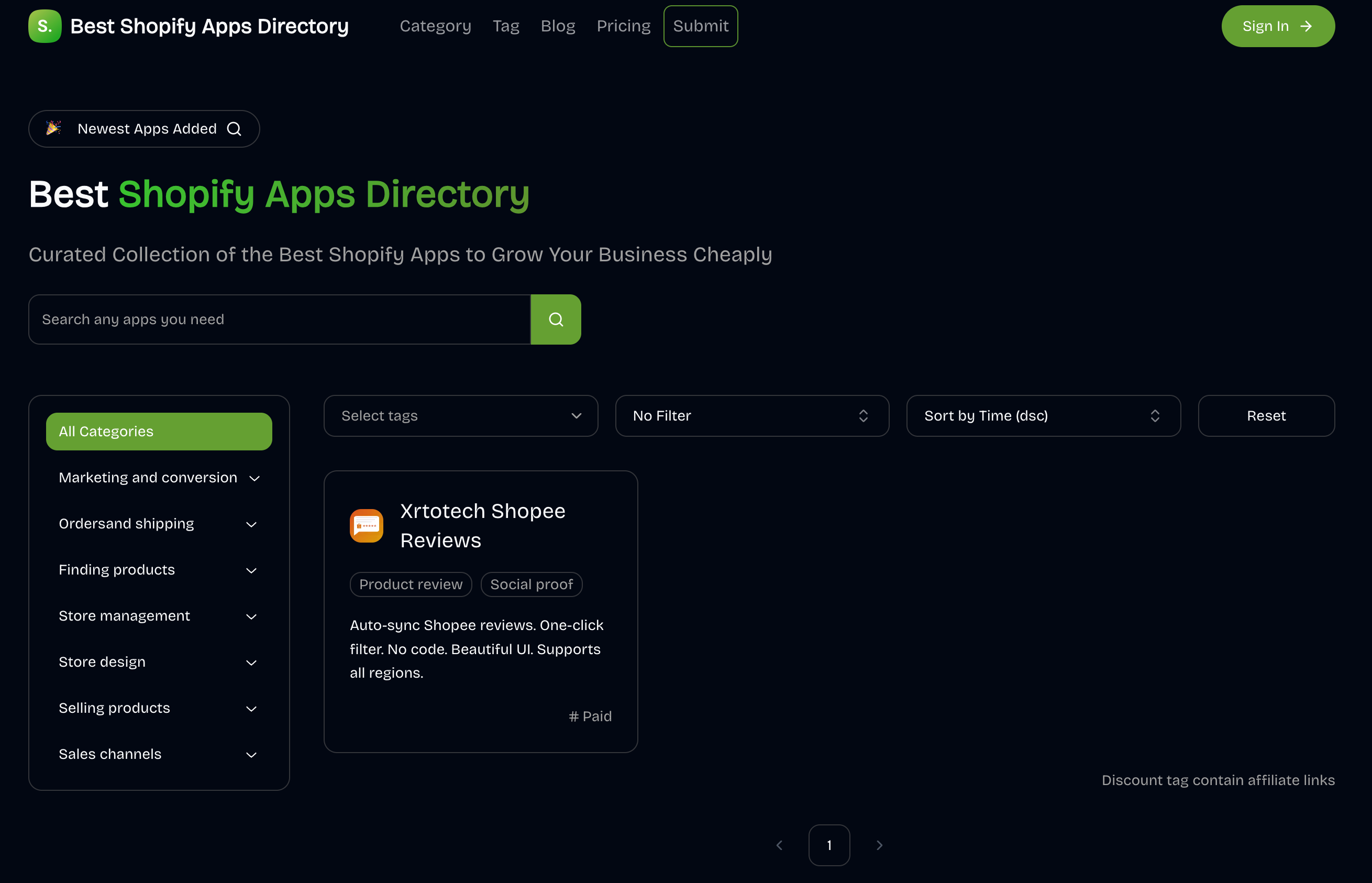Viewport: 1372px width, 883px height.
Task: Toggle the Social proof tag chip
Action: 531,584
